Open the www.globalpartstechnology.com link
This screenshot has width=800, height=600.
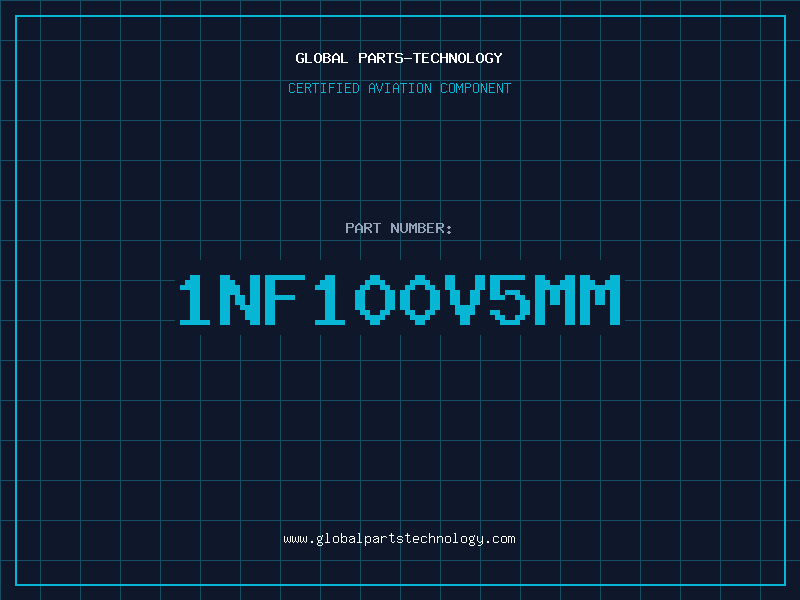[399, 539]
